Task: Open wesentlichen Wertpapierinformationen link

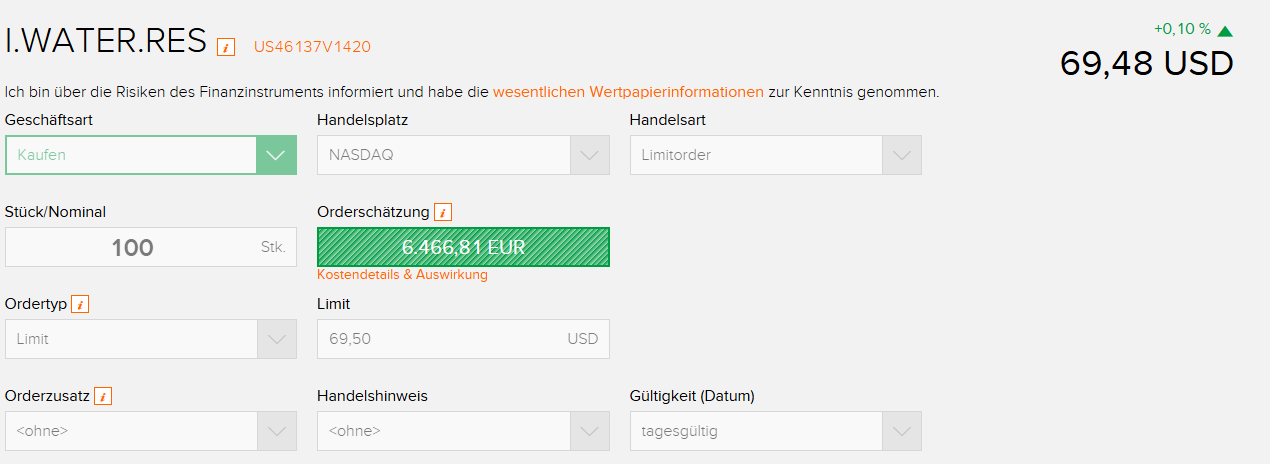Action: [628, 92]
